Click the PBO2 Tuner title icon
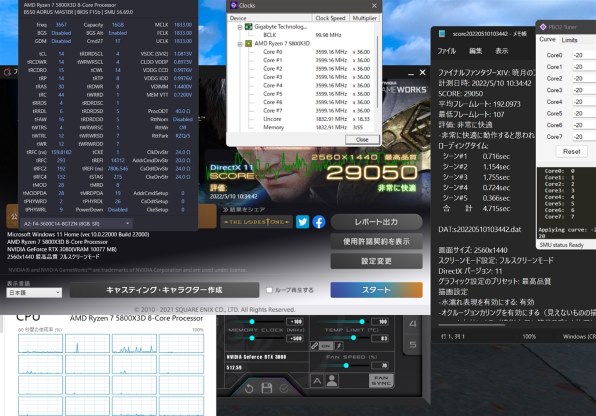Viewport: 596px width, 416px height. coord(543,27)
